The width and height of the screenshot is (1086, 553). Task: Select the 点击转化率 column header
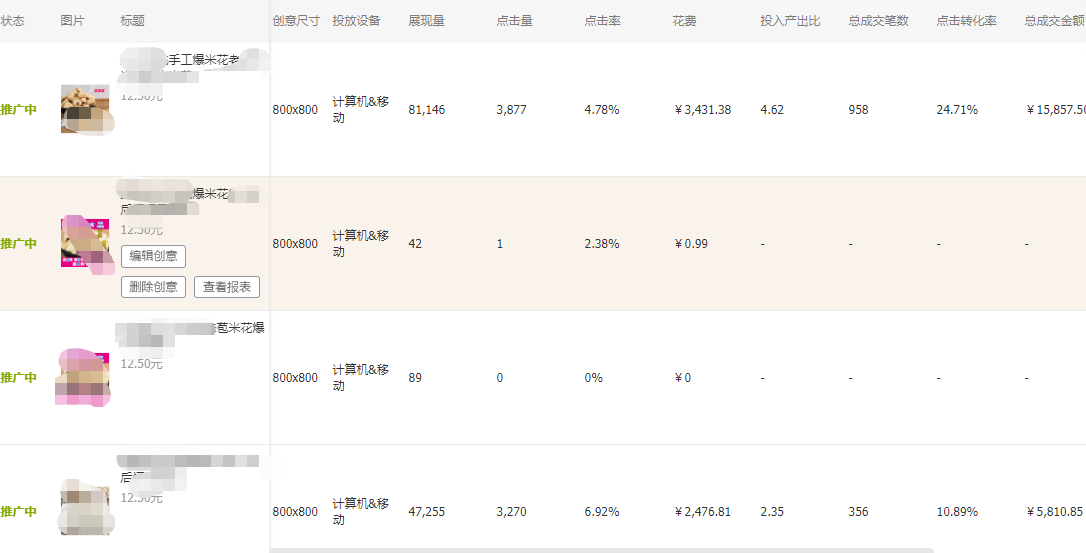pos(966,21)
